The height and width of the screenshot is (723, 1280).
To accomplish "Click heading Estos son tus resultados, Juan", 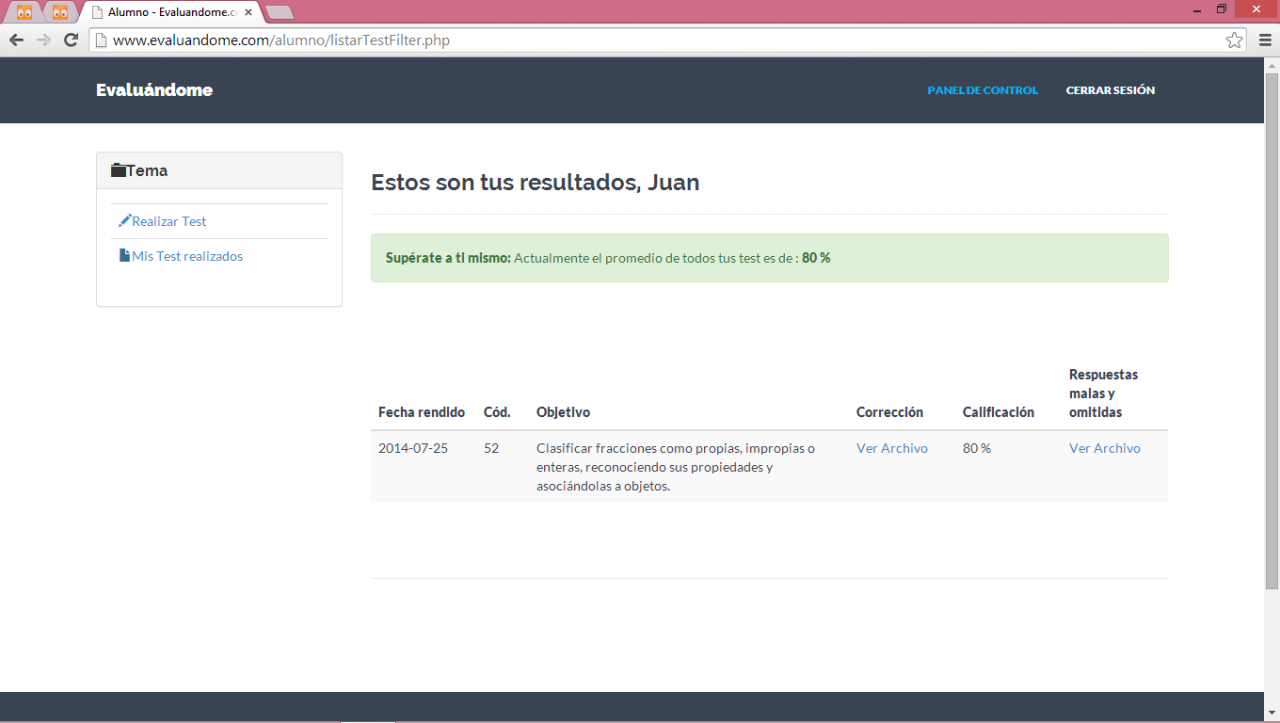I will click(535, 182).
